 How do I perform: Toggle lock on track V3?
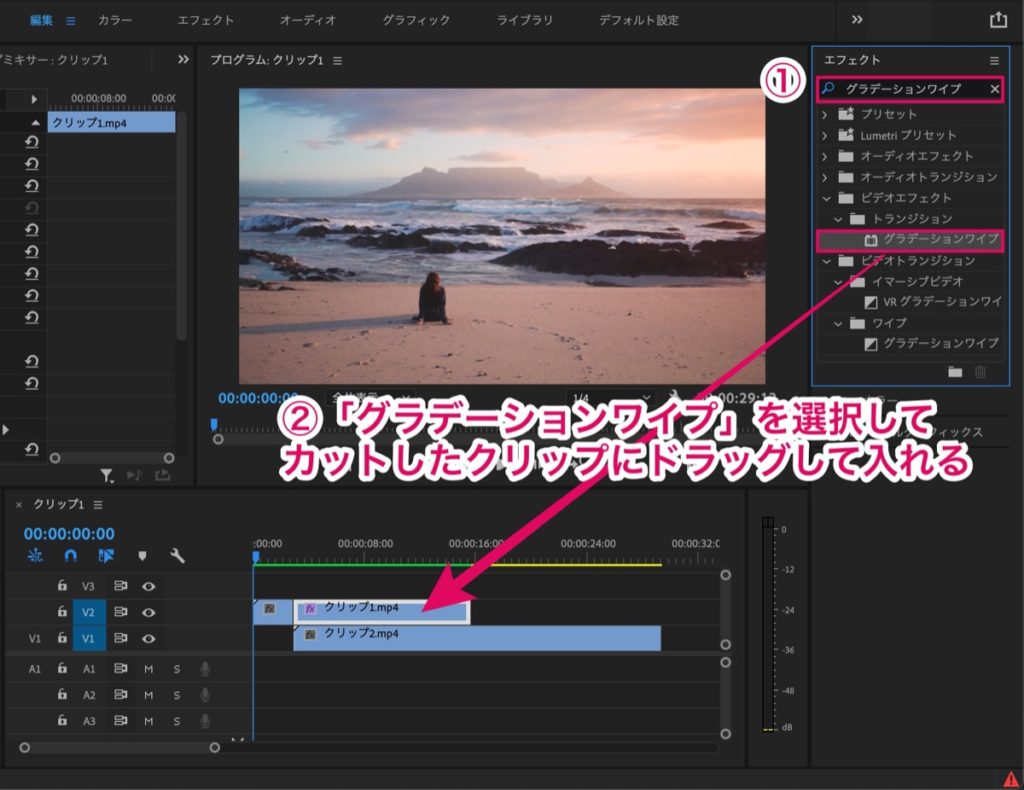[62, 586]
